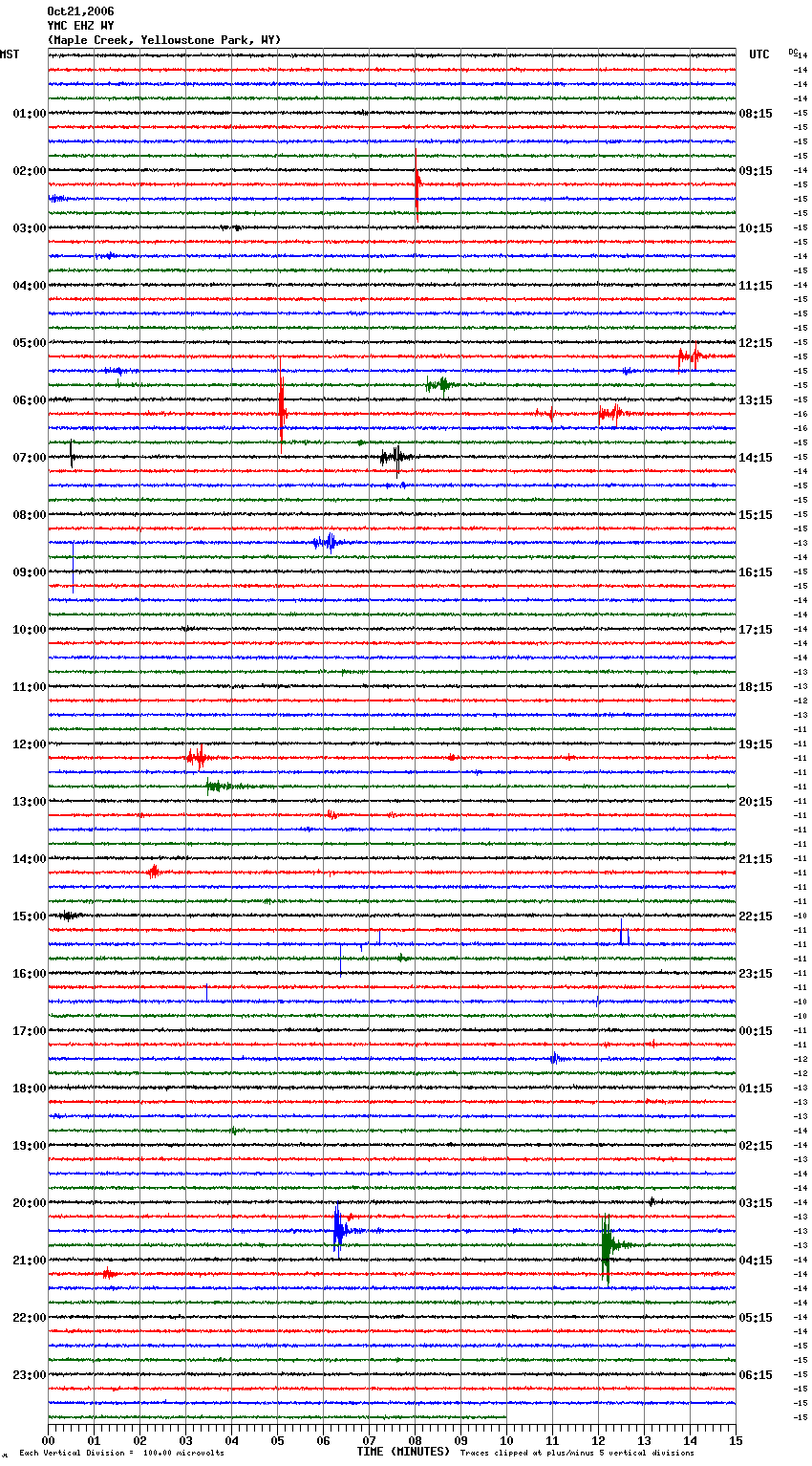Click the 08:15 UTC time label
The height and width of the screenshot is (1466, 812).
coord(756,114)
